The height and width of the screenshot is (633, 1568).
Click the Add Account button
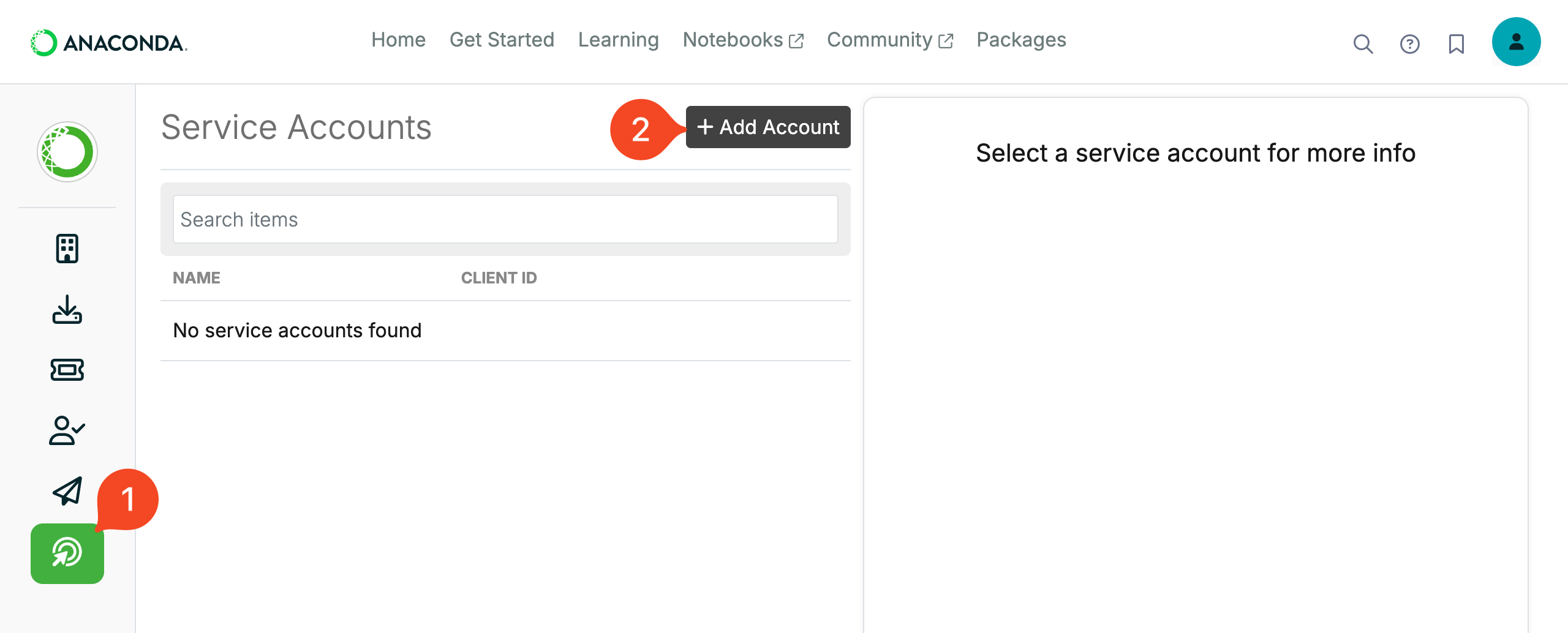point(768,127)
